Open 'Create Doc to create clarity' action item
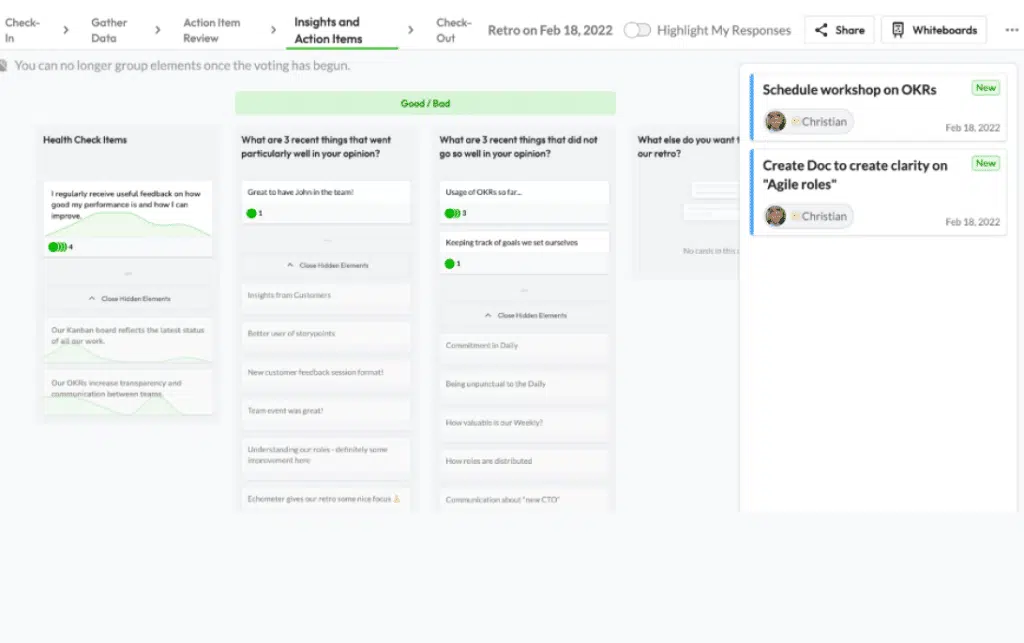The width and height of the screenshot is (1024, 643). [x=878, y=192]
